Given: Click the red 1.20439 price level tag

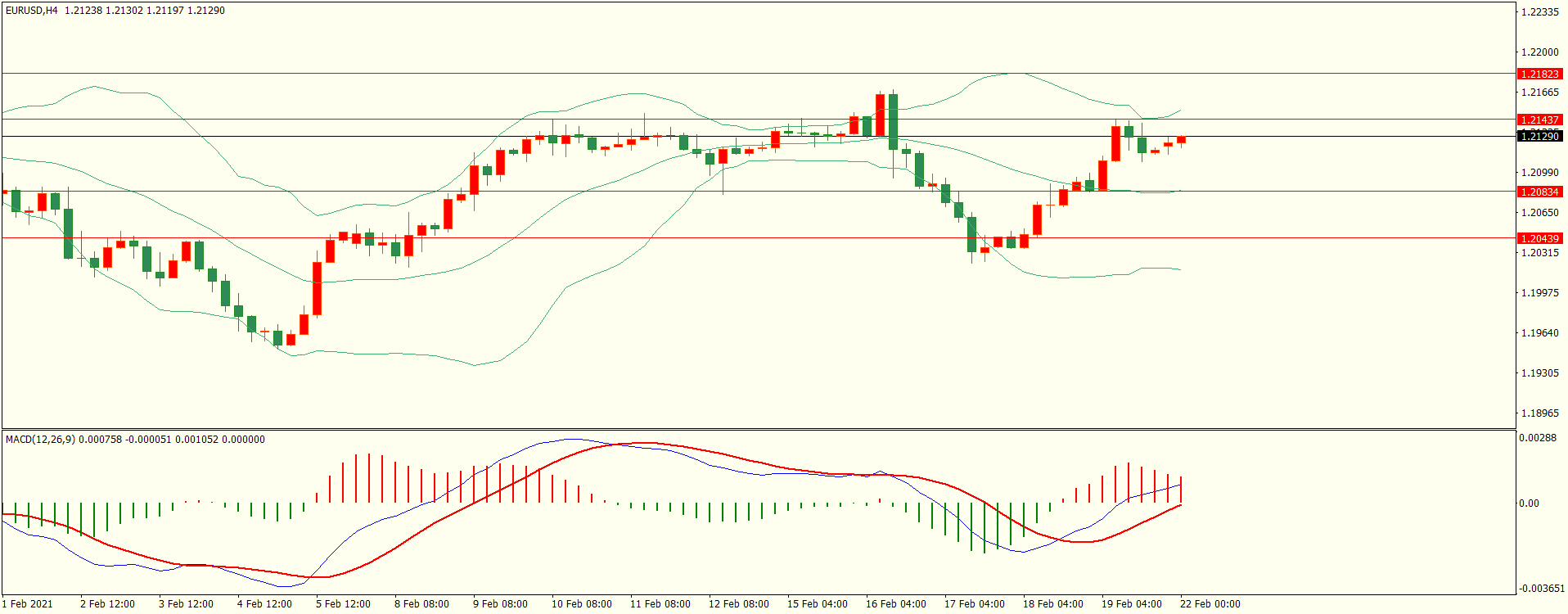Looking at the screenshot, I should 1539,238.
